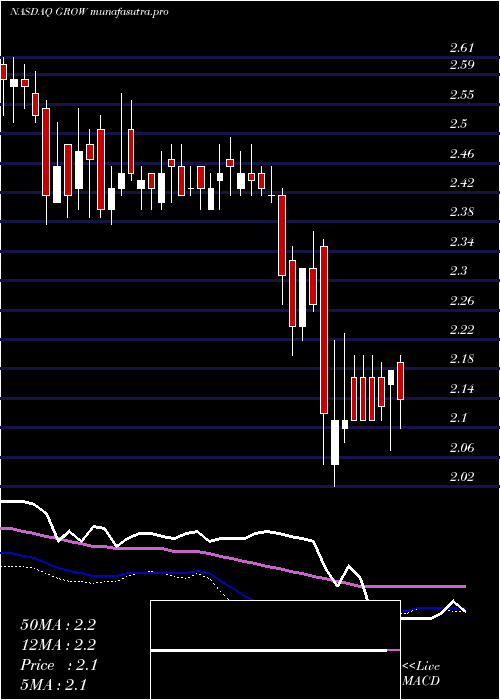Click the 2.42 price axis label
Screen dimensions: 500x700
(462, 183)
